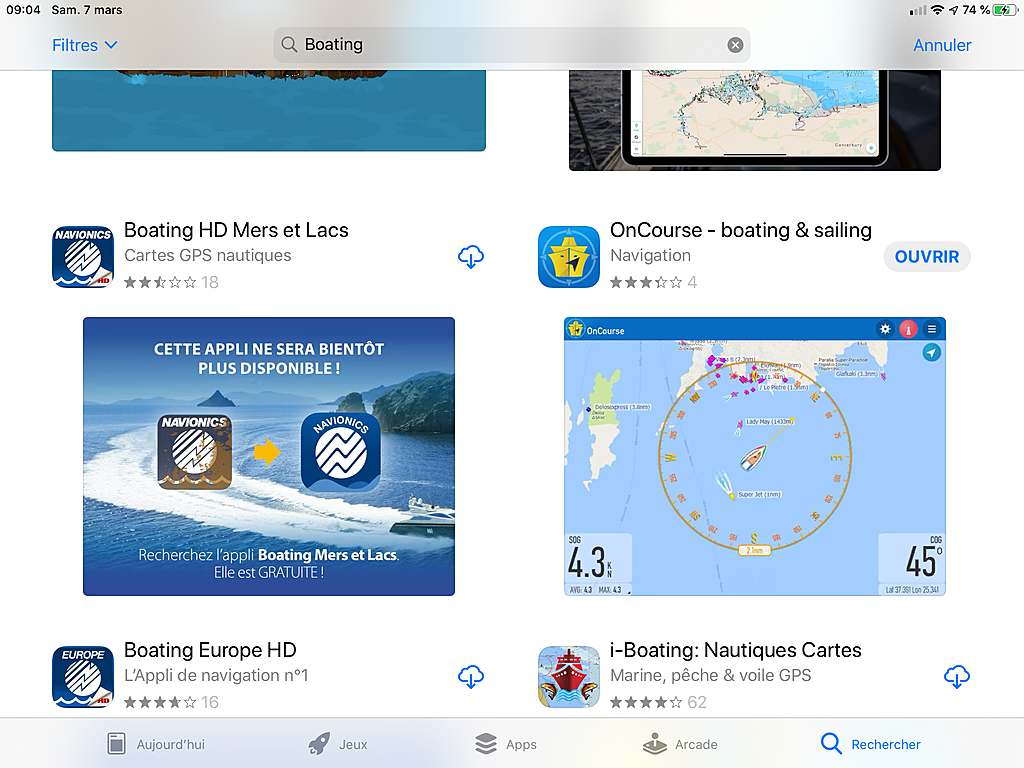
Task: Expand the Filtres dropdown
Action: 85,45
